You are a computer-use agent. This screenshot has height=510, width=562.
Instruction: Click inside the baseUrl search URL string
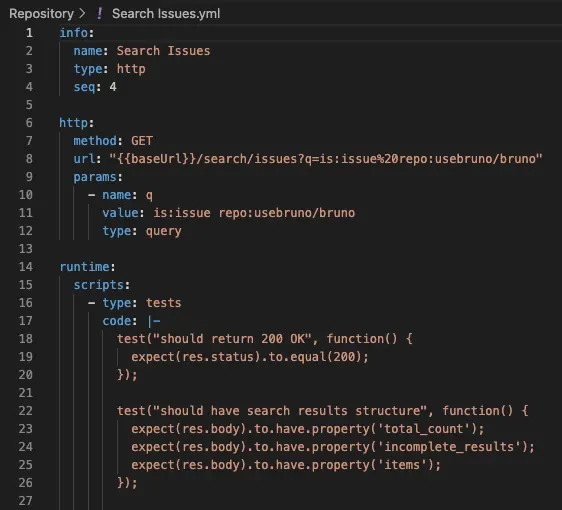tap(326, 159)
